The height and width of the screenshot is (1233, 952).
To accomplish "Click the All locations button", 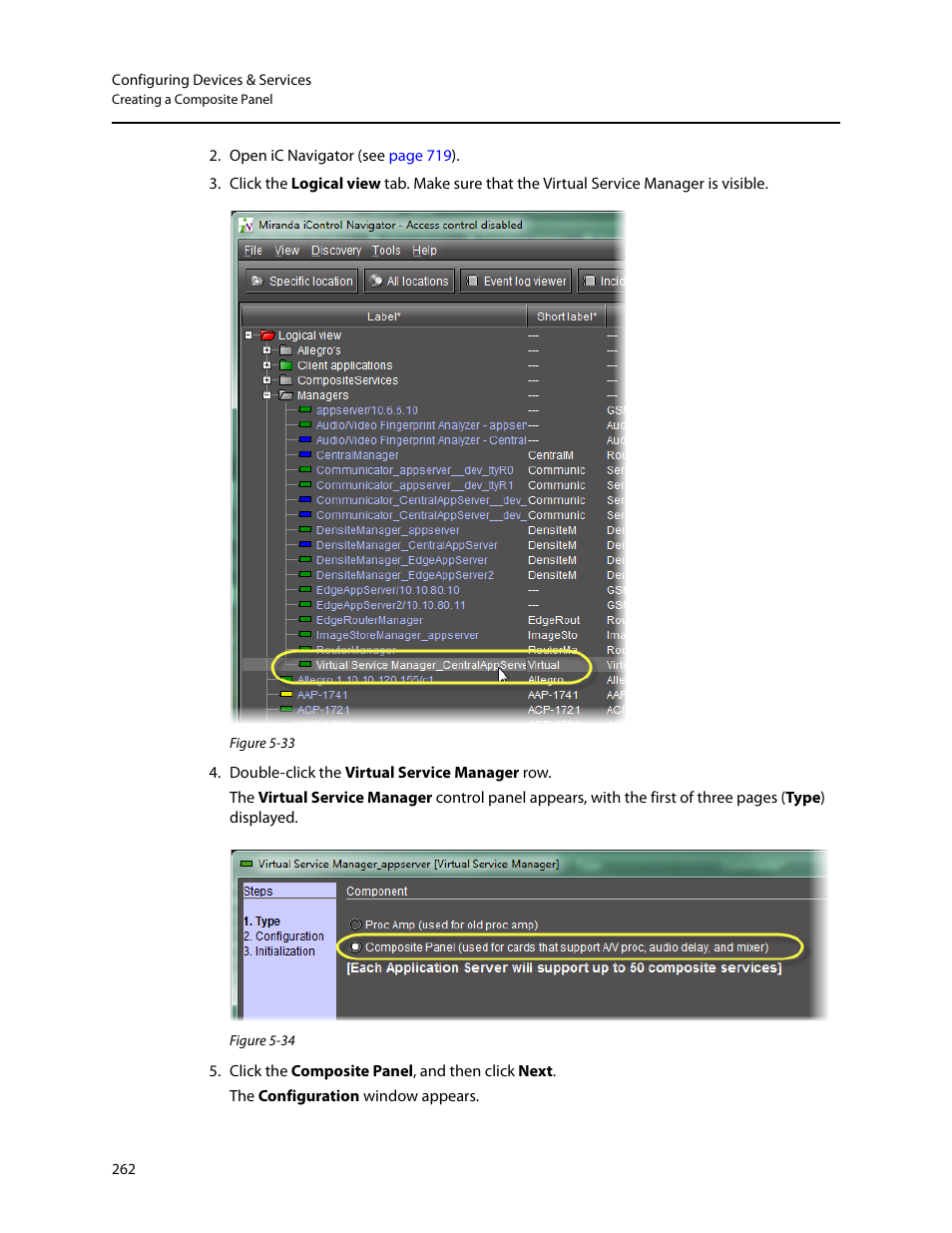I will click(x=409, y=282).
